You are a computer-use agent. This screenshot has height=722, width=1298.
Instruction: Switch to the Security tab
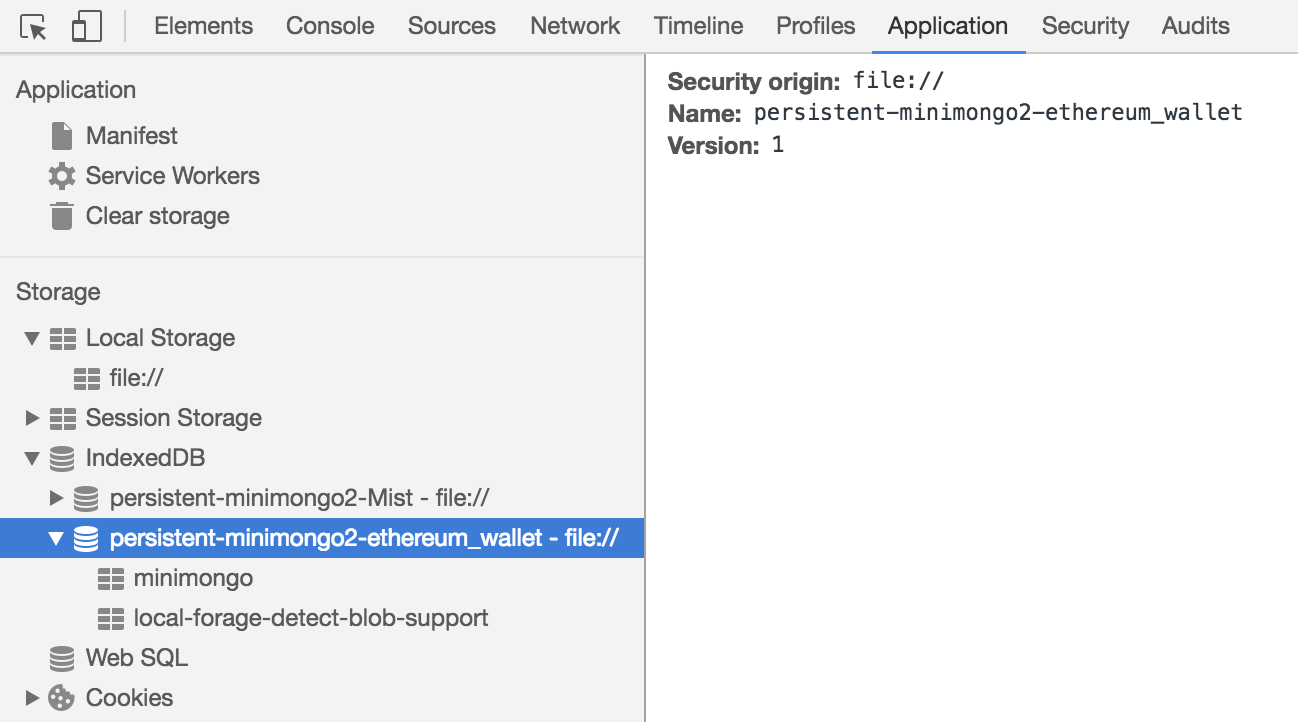(1085, 27)
